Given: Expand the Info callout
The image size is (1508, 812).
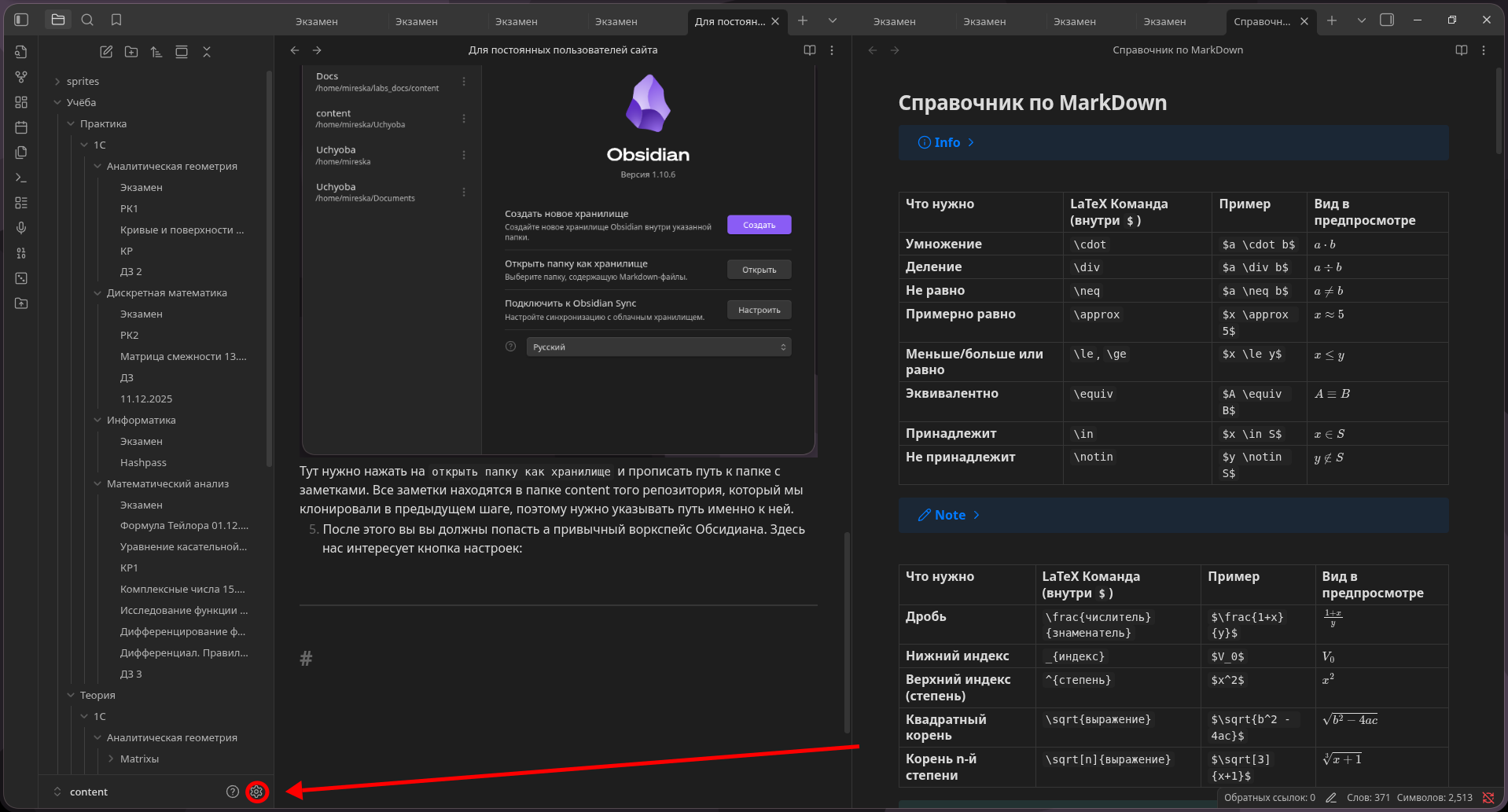Looking at the screenshot, I should click(x=947, y=142).
